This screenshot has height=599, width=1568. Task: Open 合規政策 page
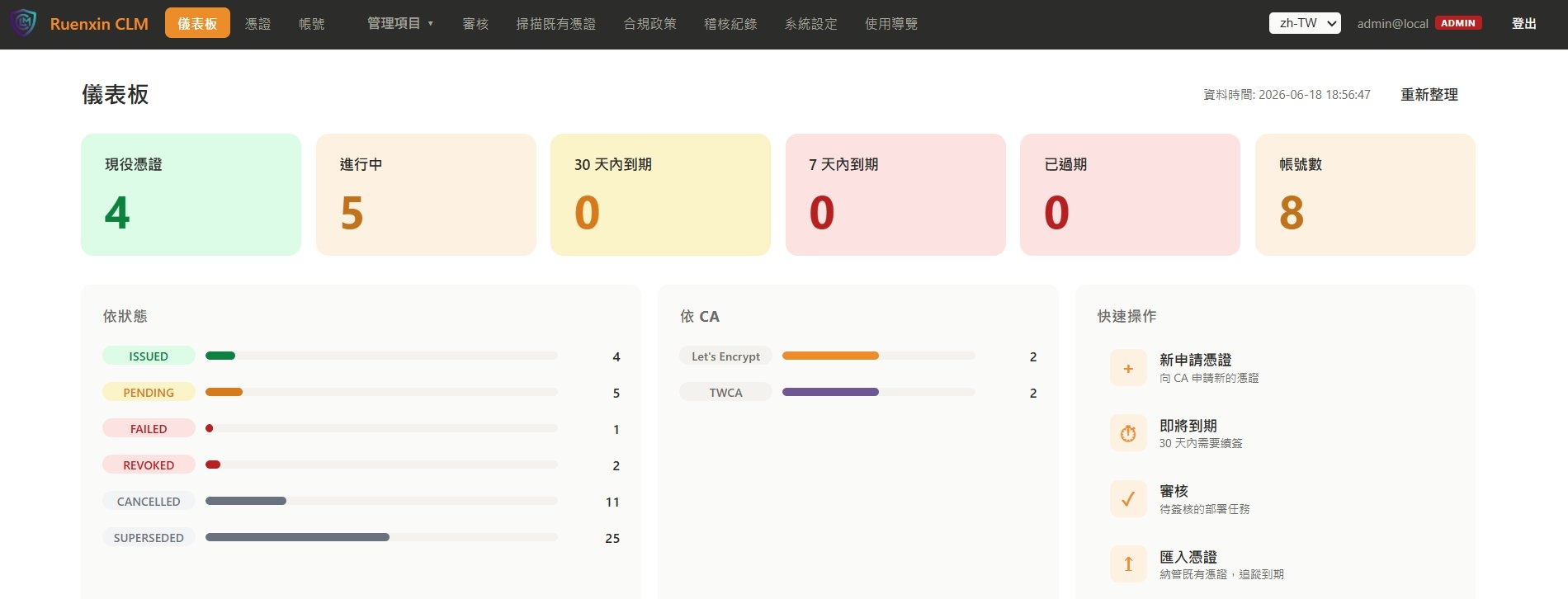click(x=649, y=24)
